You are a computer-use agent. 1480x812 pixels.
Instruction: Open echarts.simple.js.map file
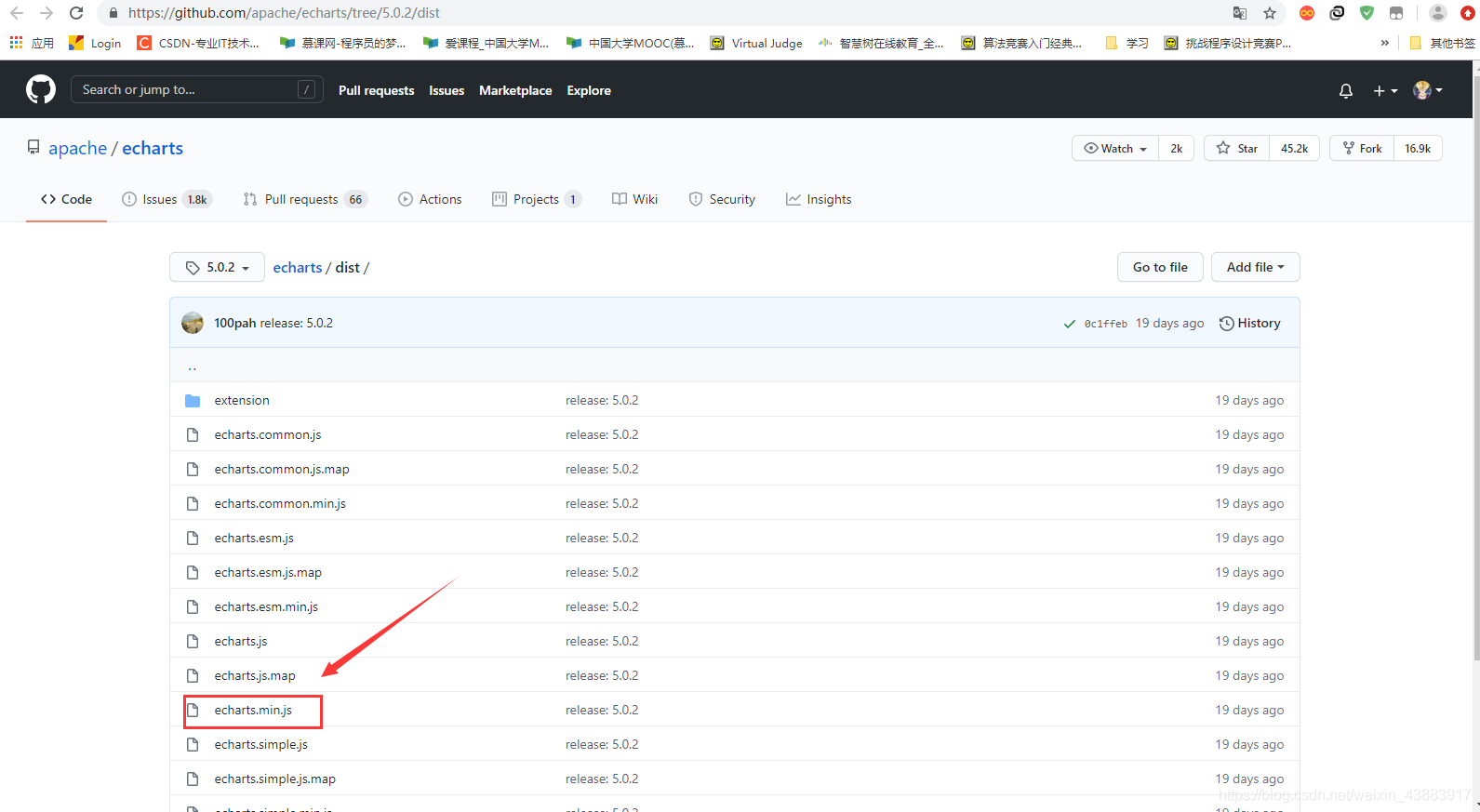pyautogui.click(x=275, y=779)
